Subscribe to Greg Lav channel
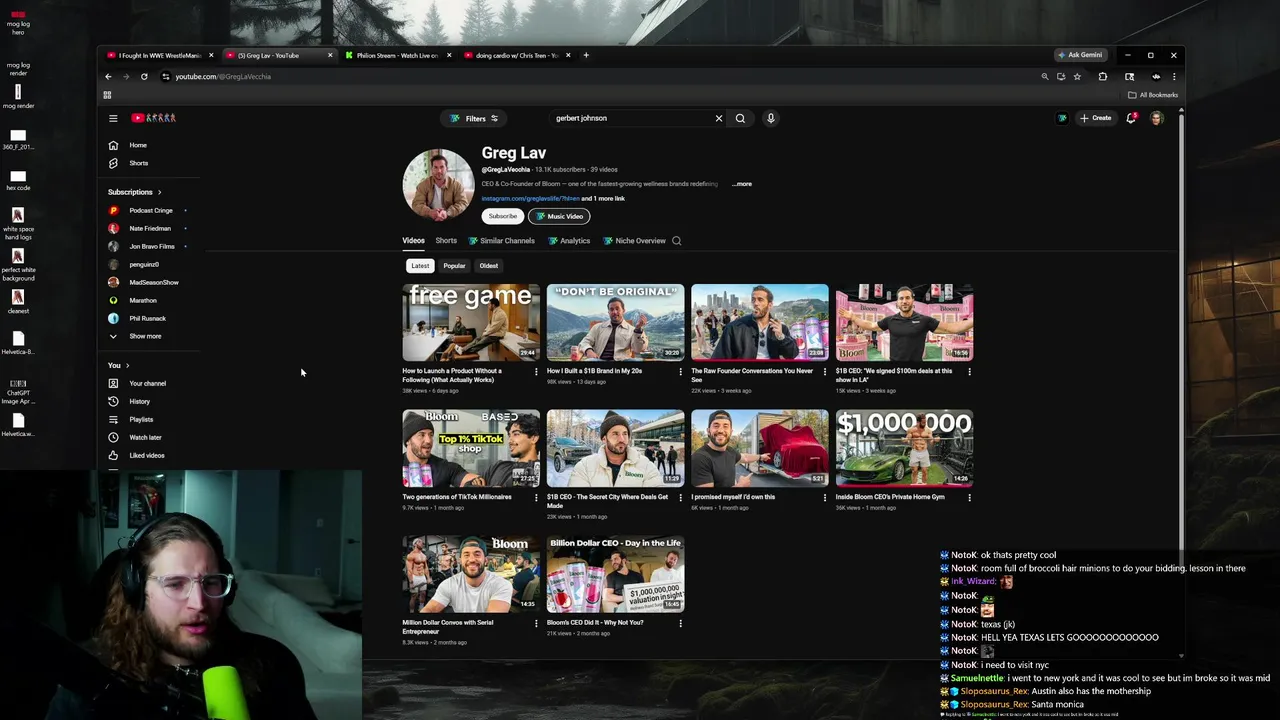This screenshot has width=1280, height=720. click(503, 216)
